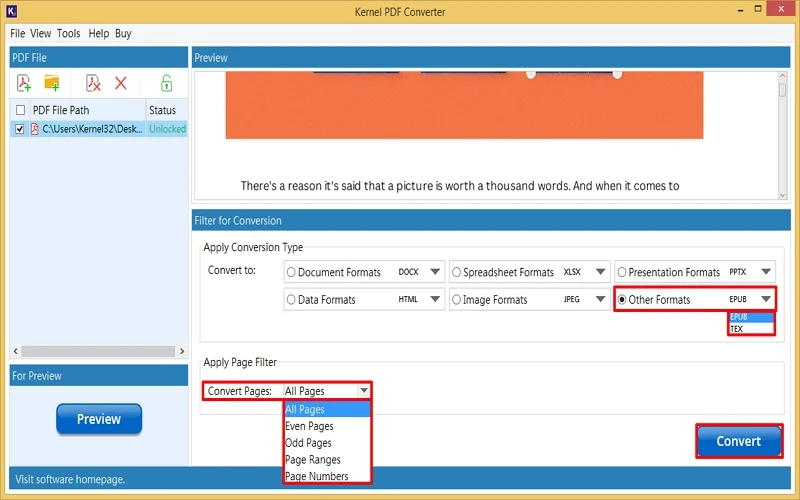
Task: Click the Unlocked status cell
Action: 167,129
